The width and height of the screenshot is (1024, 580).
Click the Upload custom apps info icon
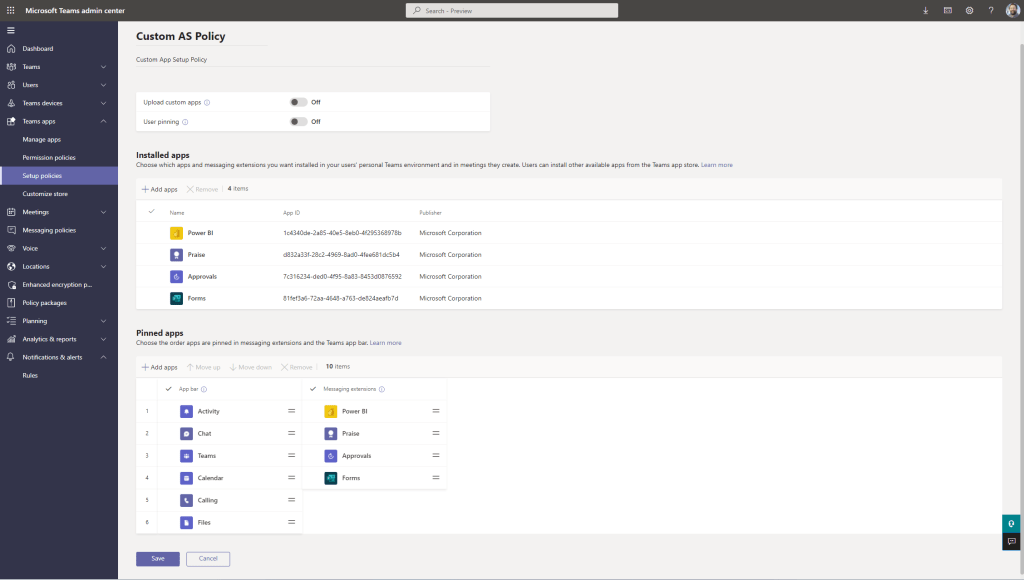pyautogui.click(x=207, y=102)
